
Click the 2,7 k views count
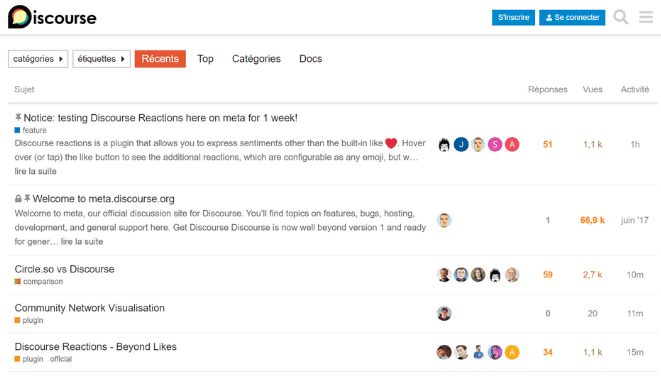[592, 275]
